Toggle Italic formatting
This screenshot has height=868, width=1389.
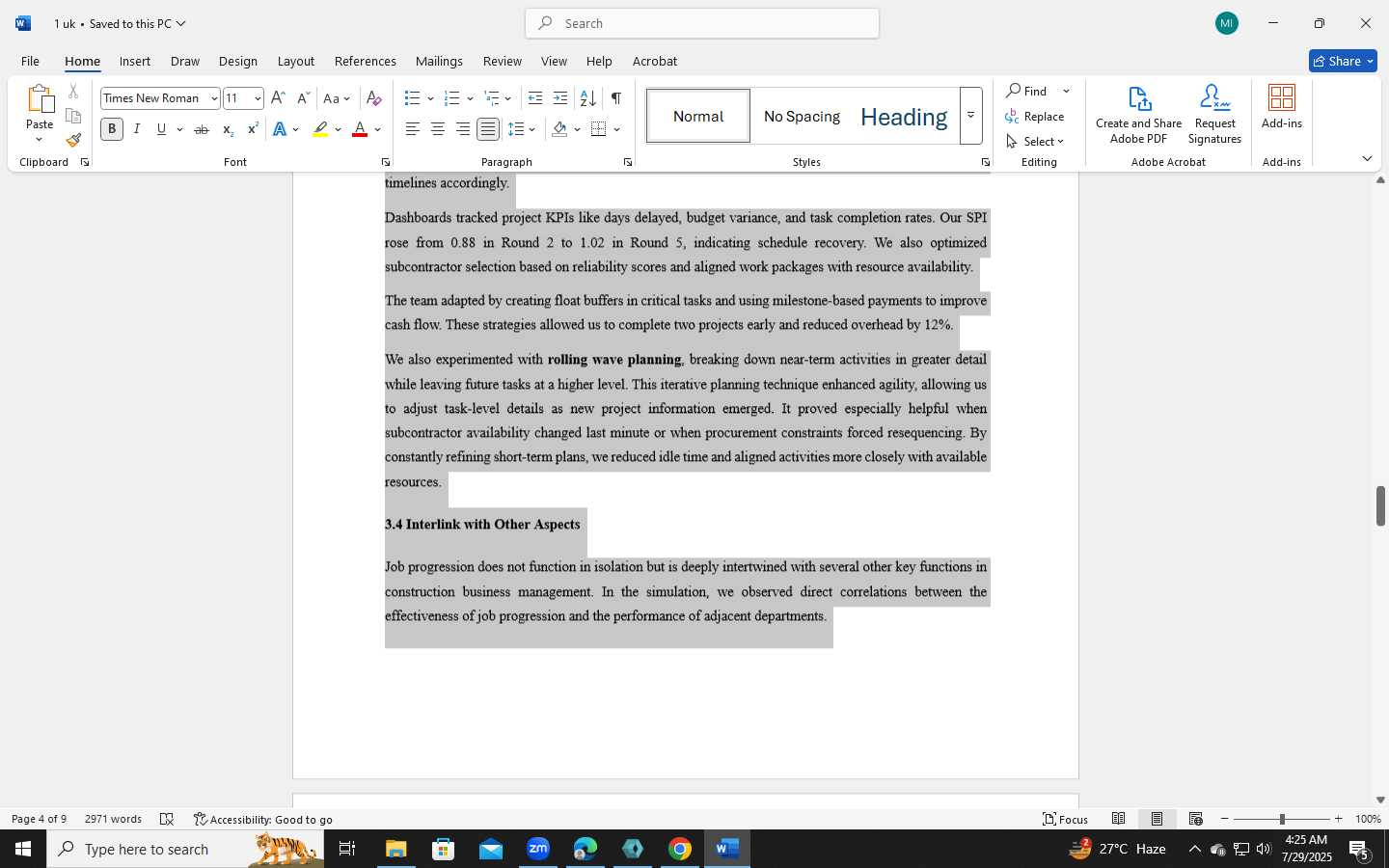(x=137, y=129)
